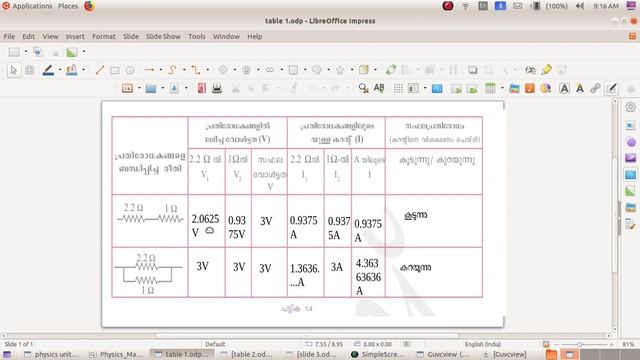The height and width of the screenshot is (360, 640).
Task: Click the Fontwork text icon
Action: pos(580,88)
